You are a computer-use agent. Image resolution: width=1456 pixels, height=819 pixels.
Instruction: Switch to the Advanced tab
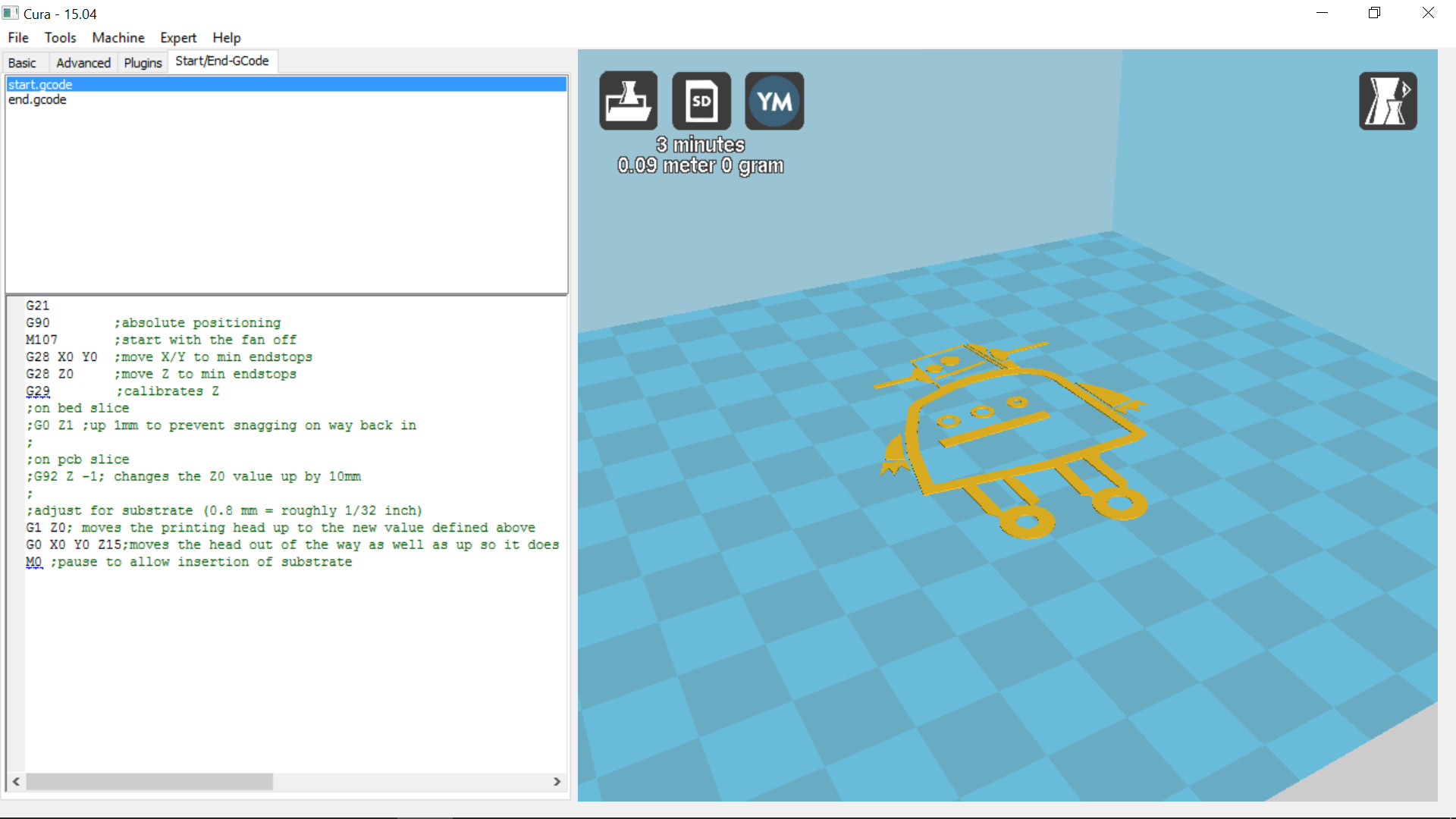(83, 62)
